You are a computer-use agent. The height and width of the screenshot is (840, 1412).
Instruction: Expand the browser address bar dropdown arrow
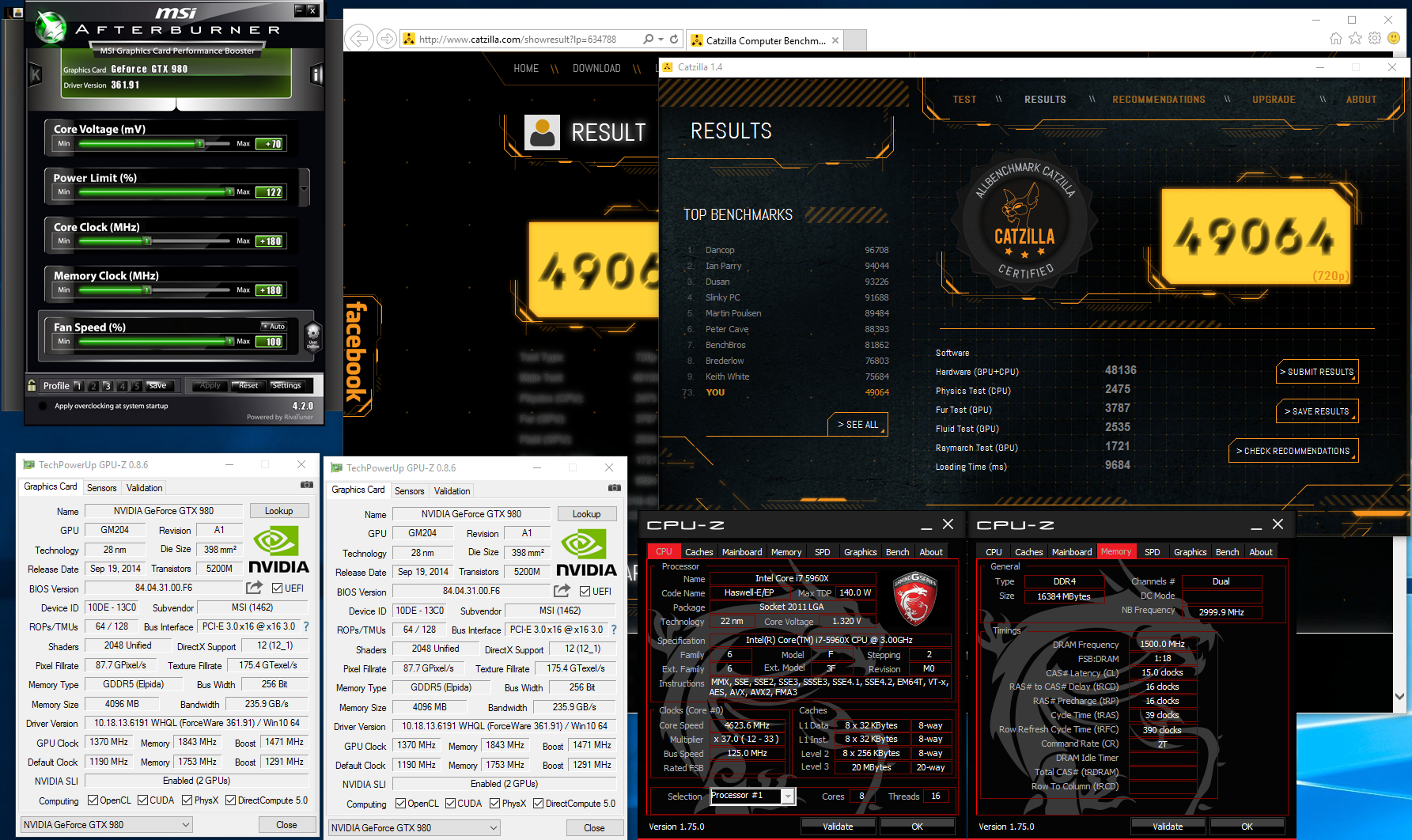pyautogui.click(x=661, y=39)
